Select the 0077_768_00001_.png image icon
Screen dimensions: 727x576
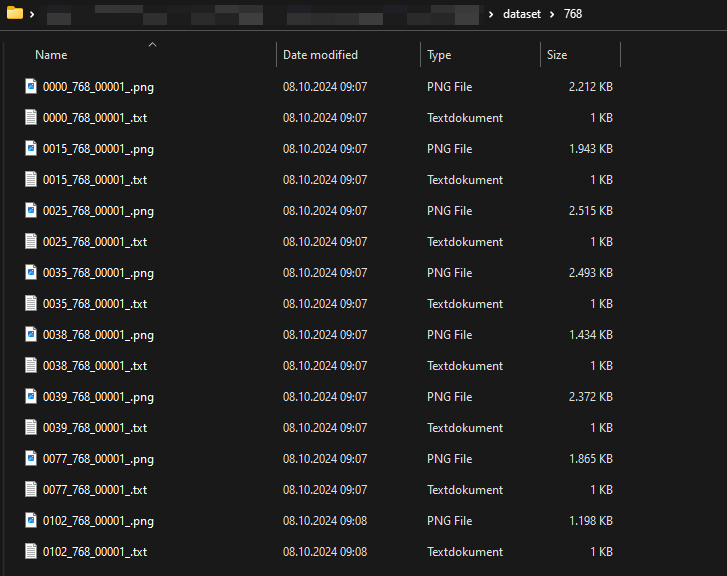click(31, 459)
